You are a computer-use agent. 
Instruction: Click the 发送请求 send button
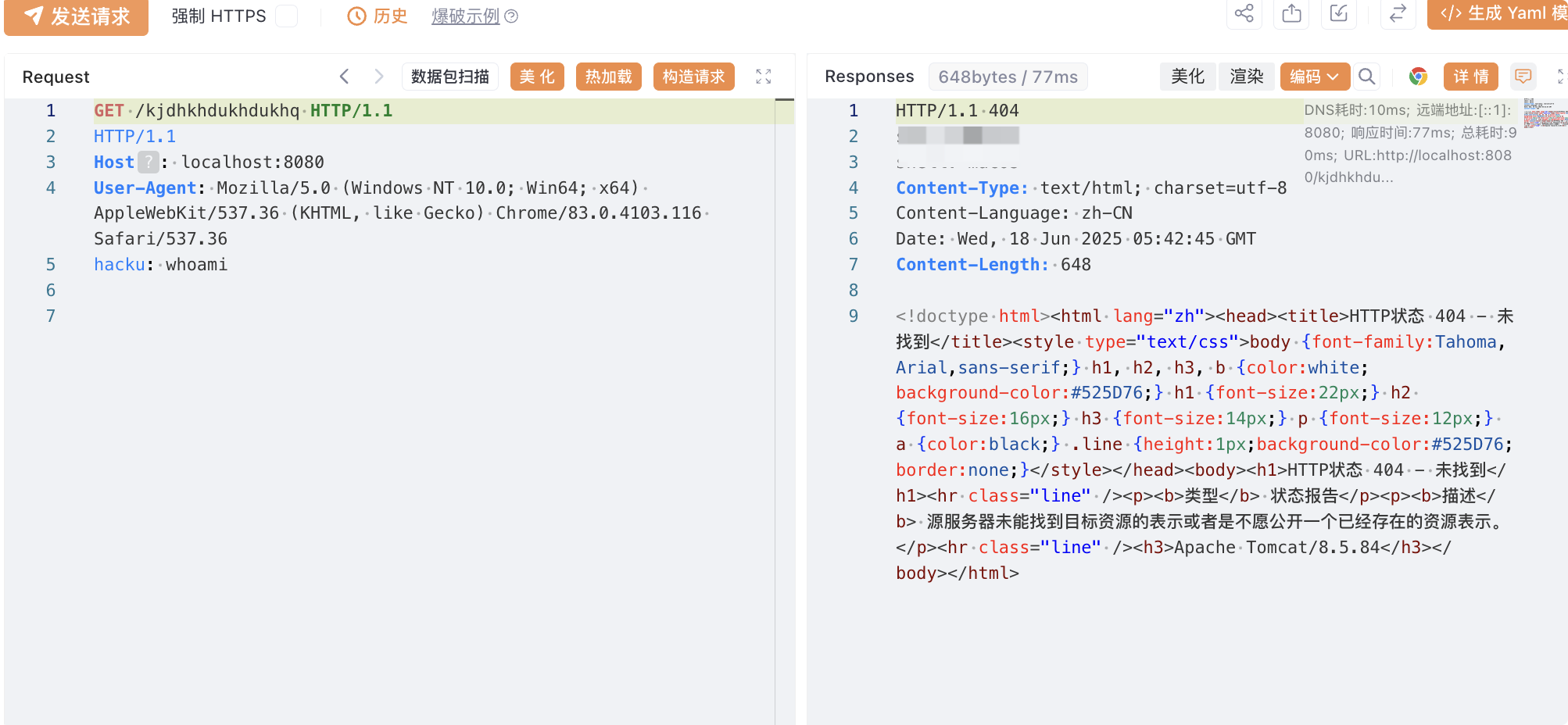77,16
